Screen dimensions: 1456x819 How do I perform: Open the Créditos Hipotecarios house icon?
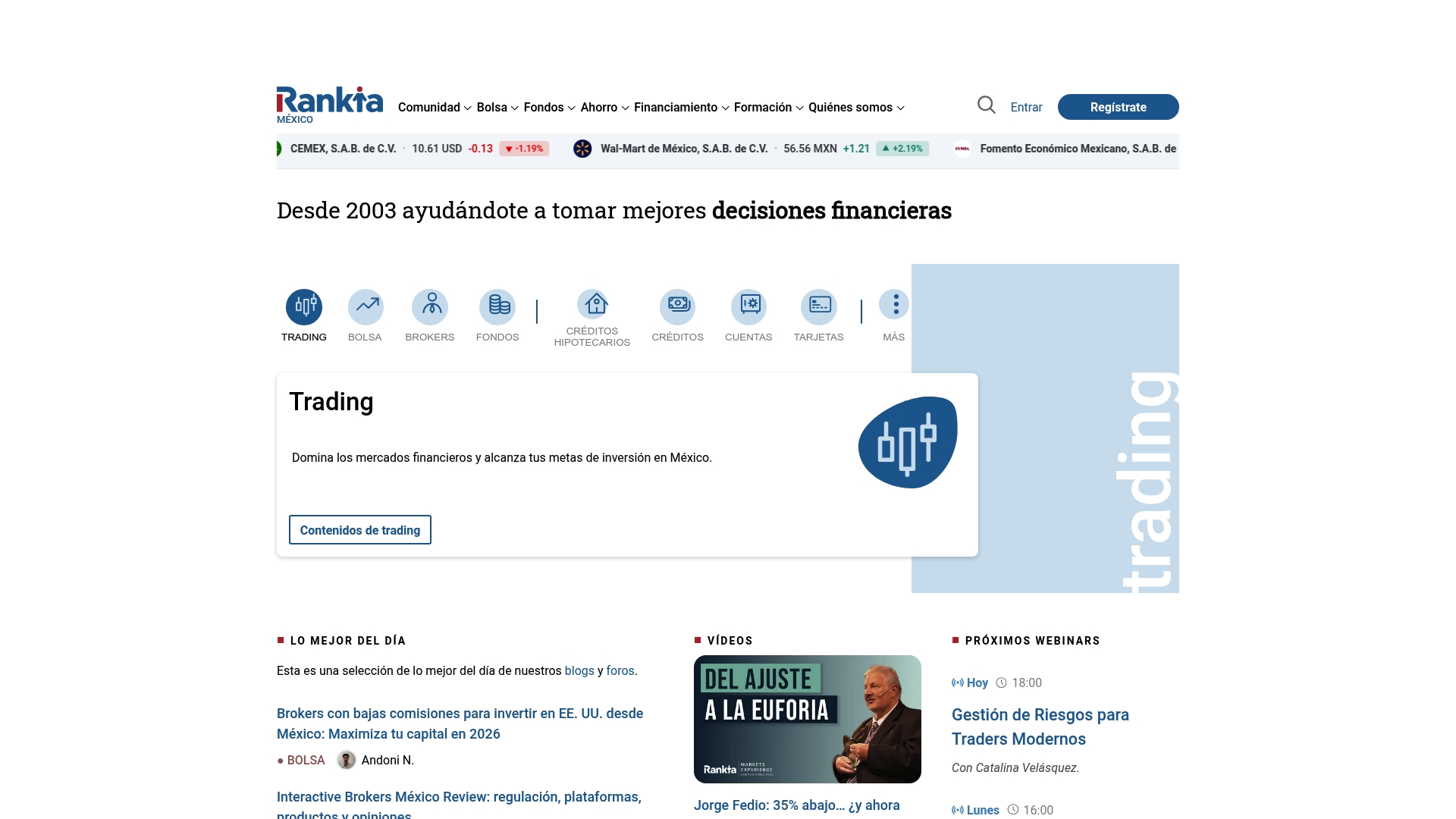click(594, 303)
